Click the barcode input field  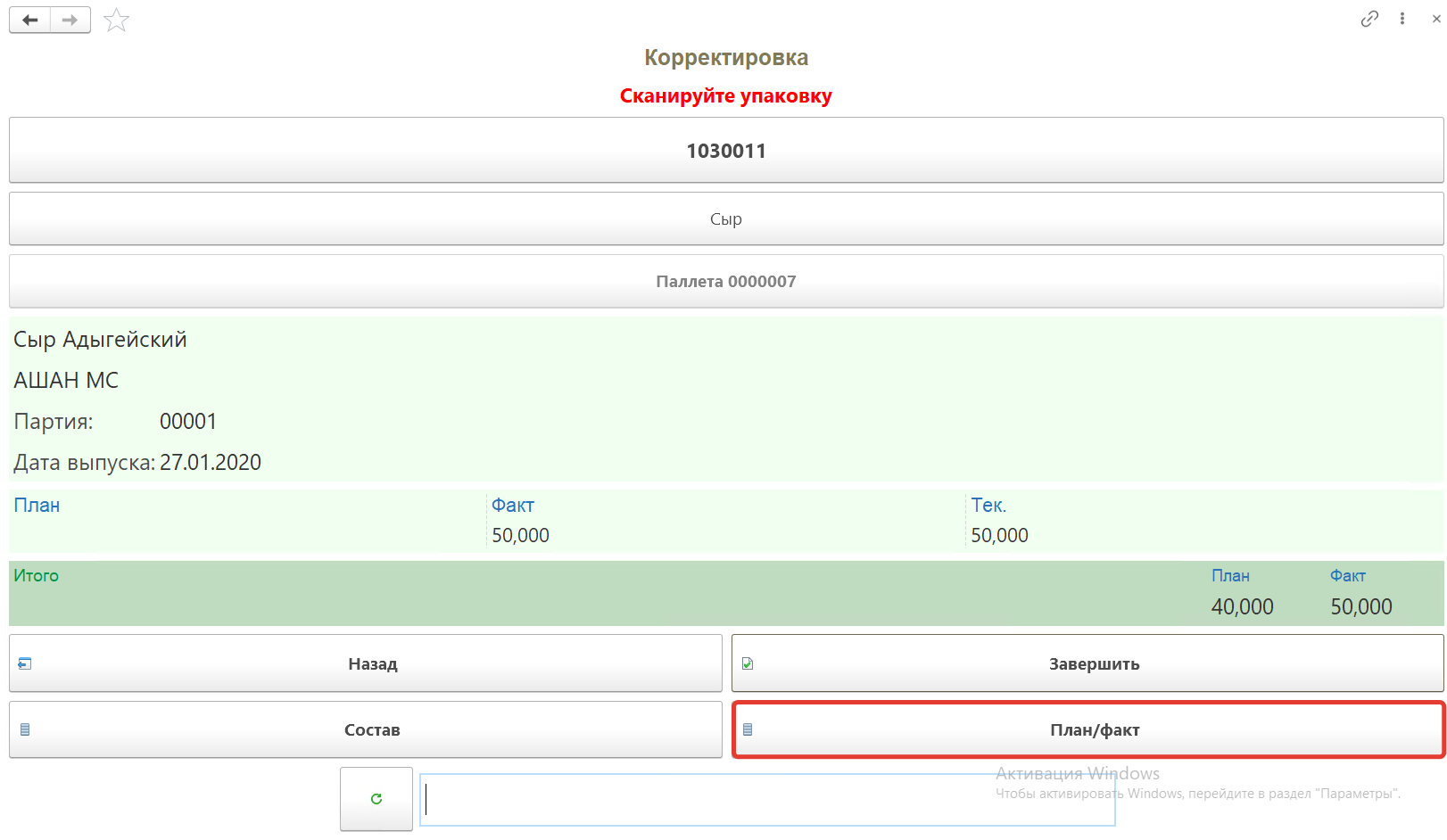tap(767, 800)
